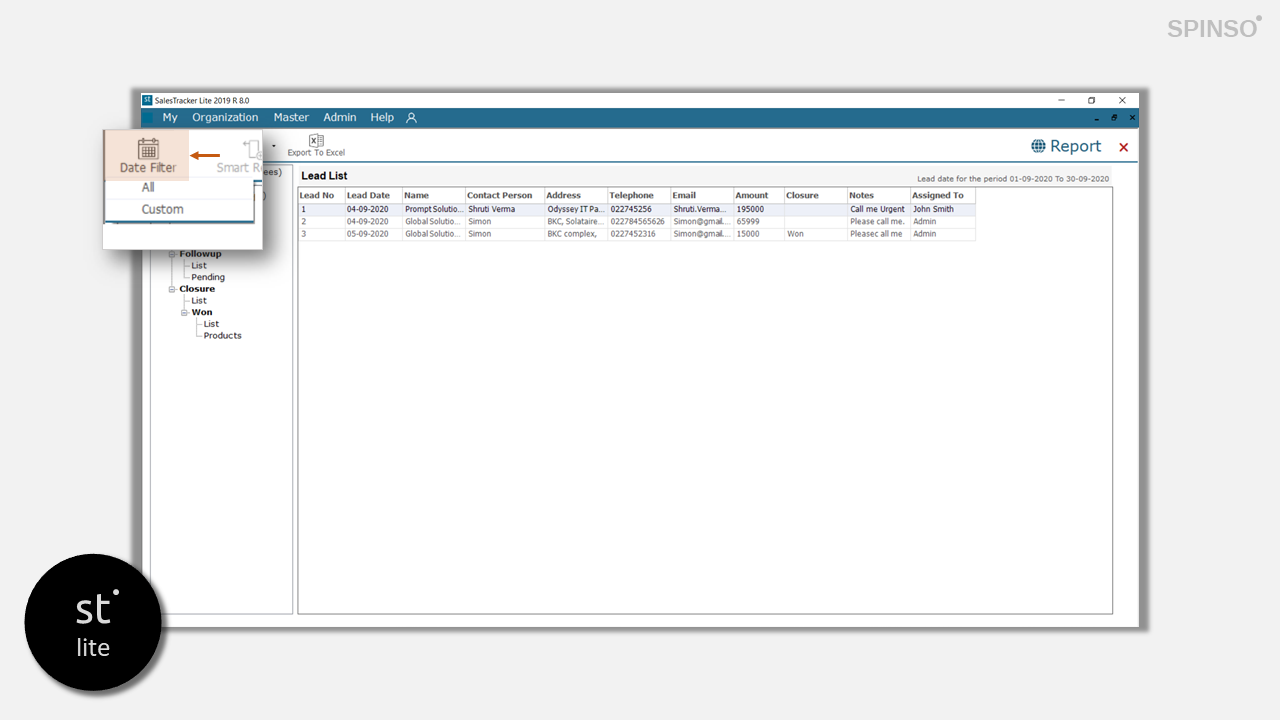The width and height of the screenshot is (1280, 720).
Task: Click the Report globe icon
Action: [1039, 146]
